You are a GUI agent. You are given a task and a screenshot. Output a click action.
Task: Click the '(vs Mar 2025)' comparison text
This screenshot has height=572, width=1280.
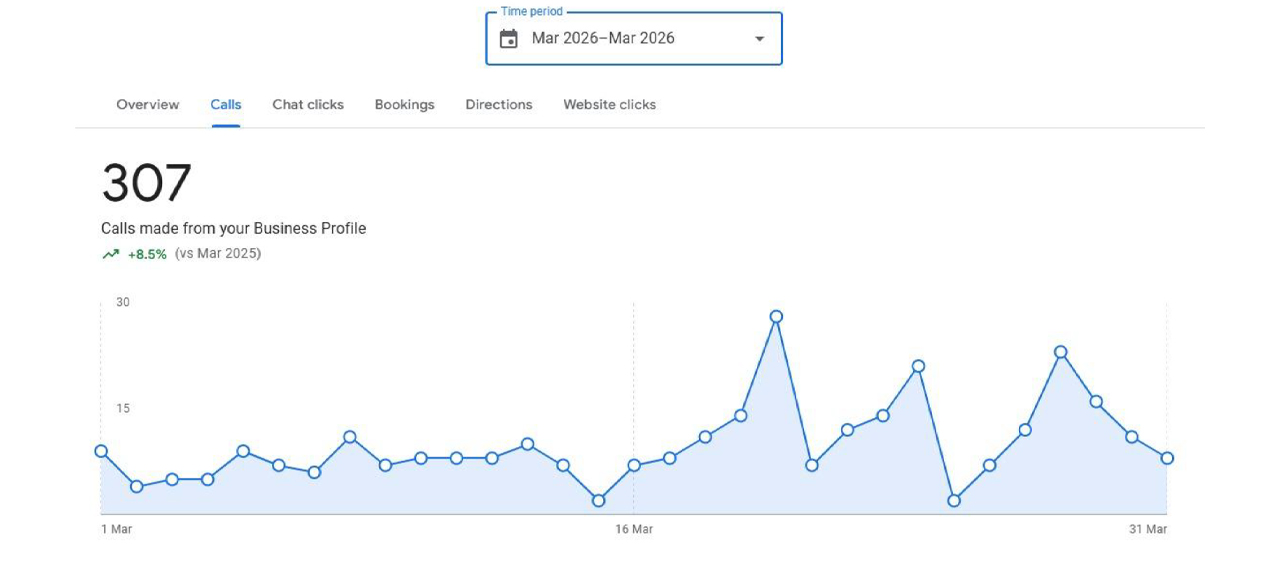pyautogui.click(x=218, y=254)
